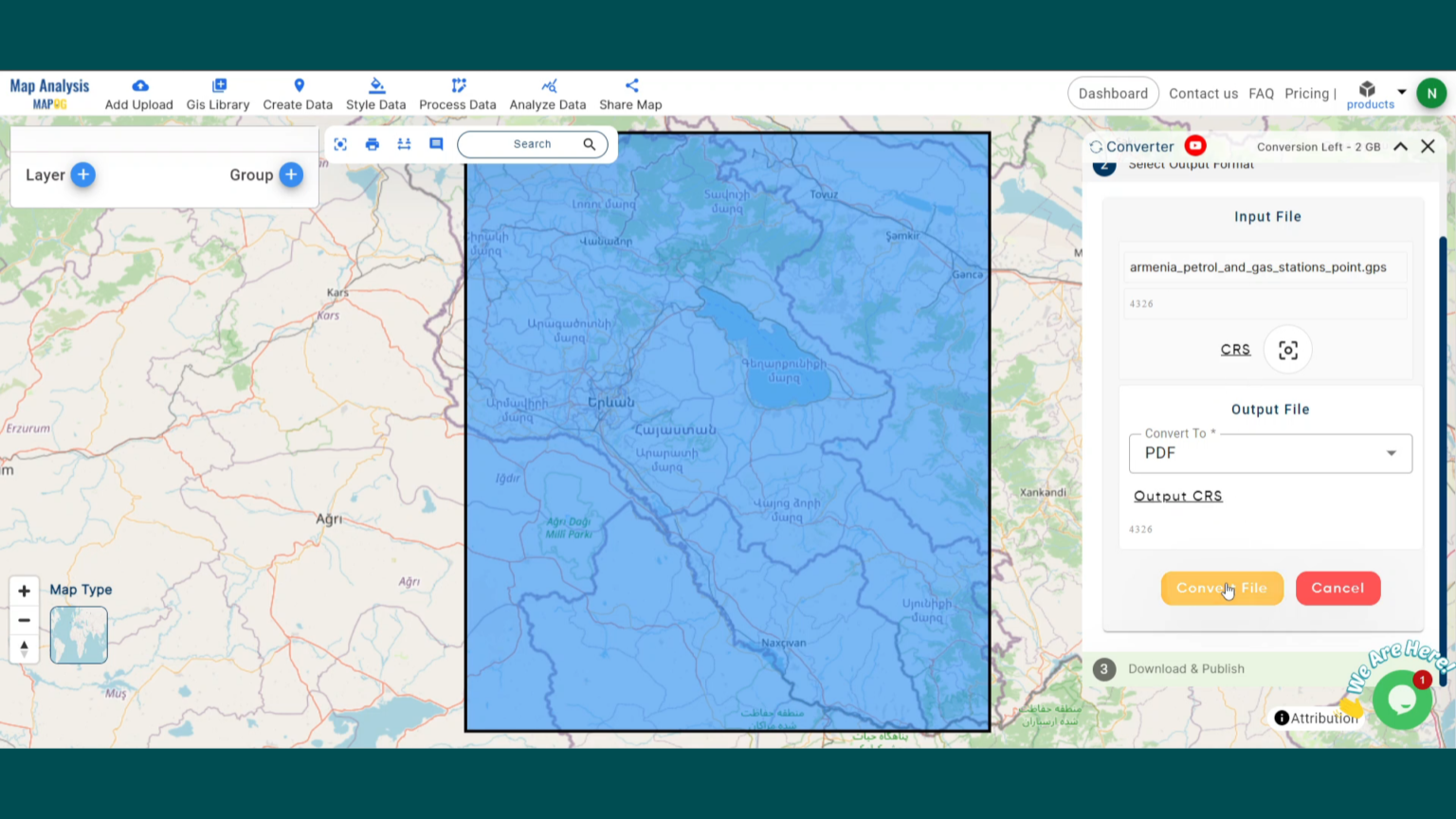Screen dimensions: 1456x819
Task: Open the map comment tool
Action: coord(436,143)
